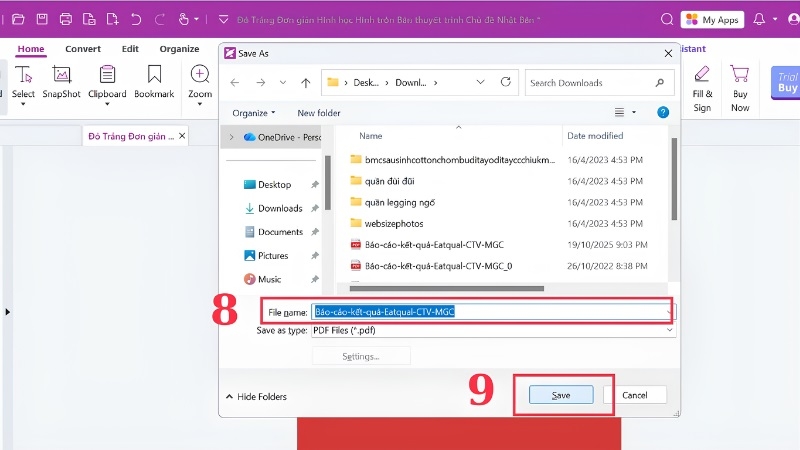This screenshot has height=450, width=800.
Task: Collapse with Hide Folders
Action: 256,396
